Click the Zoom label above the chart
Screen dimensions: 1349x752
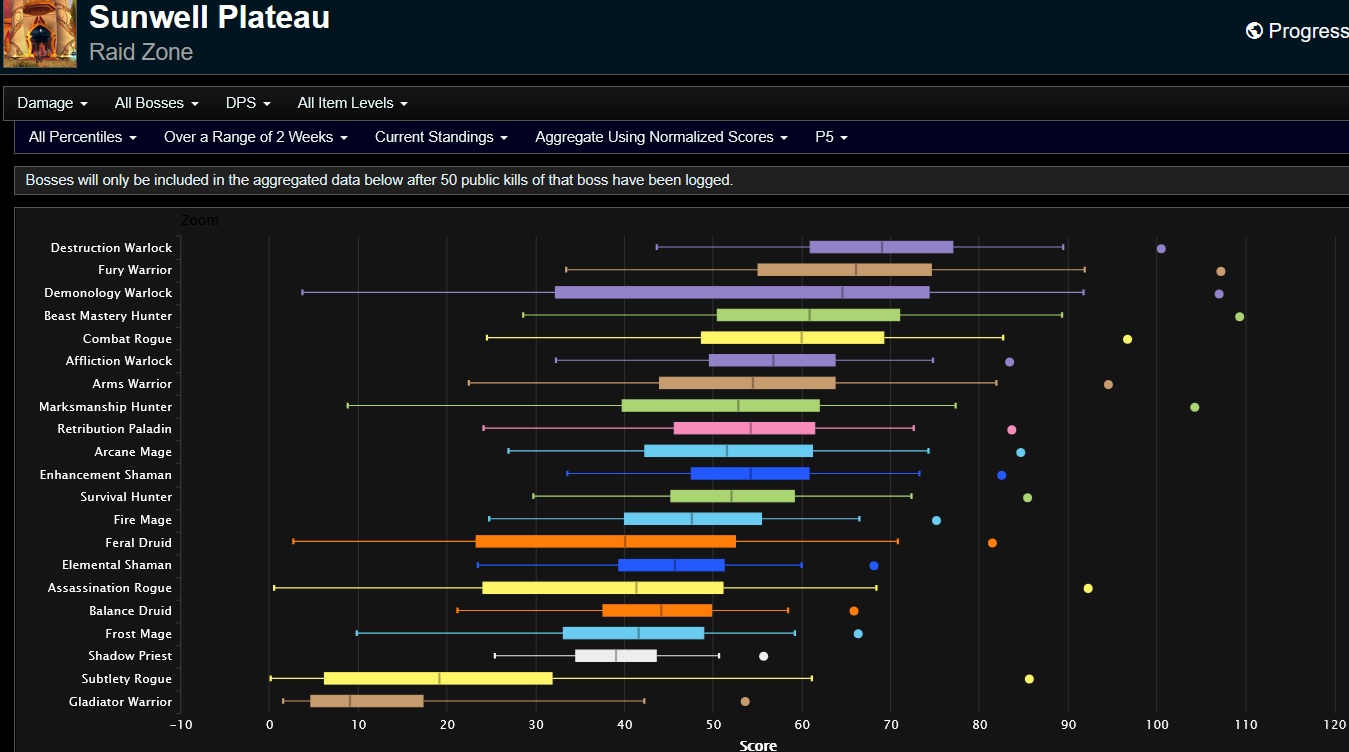pos(200,220)
